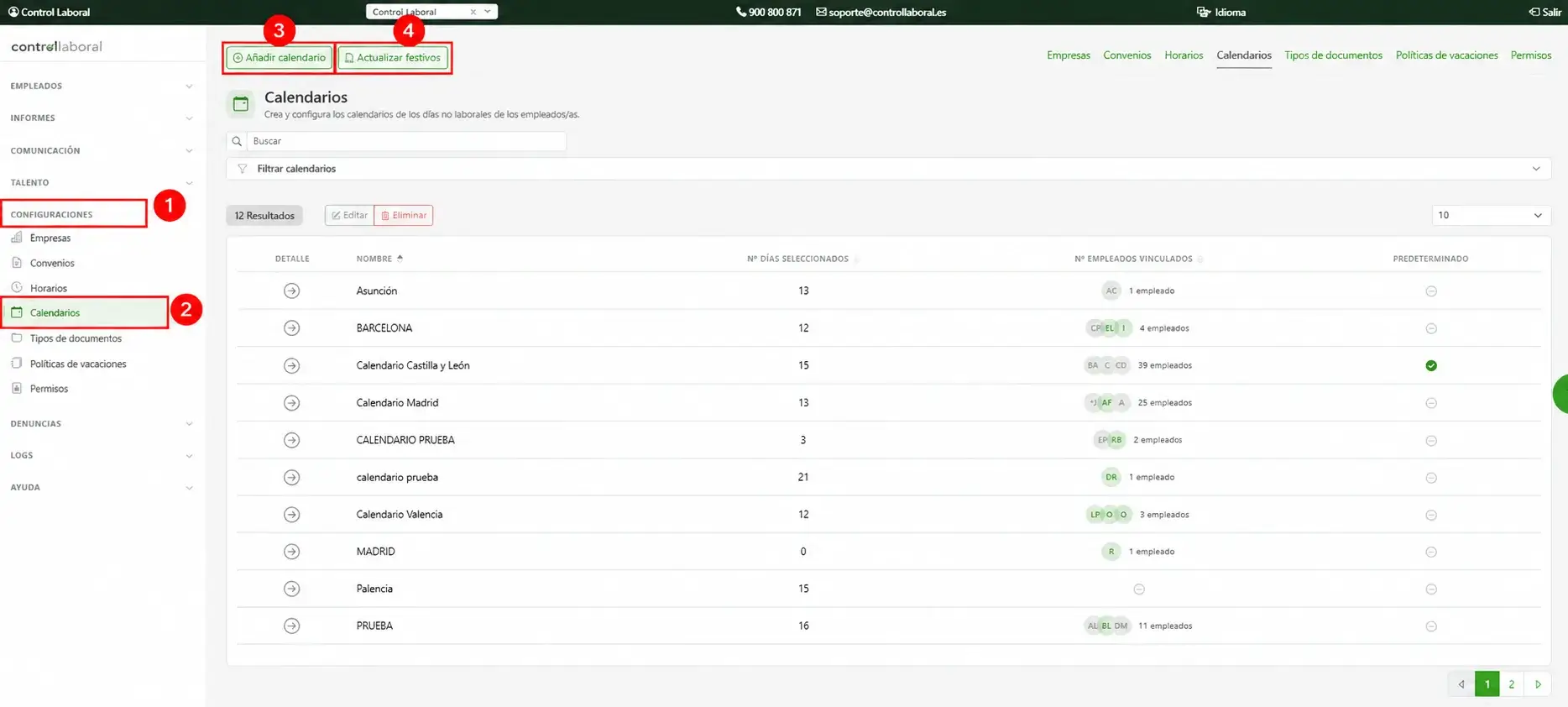The image size is (1568, 707).
Task: Click the Buscar search field
Action: pyautogui.click(x=406, y=141)
